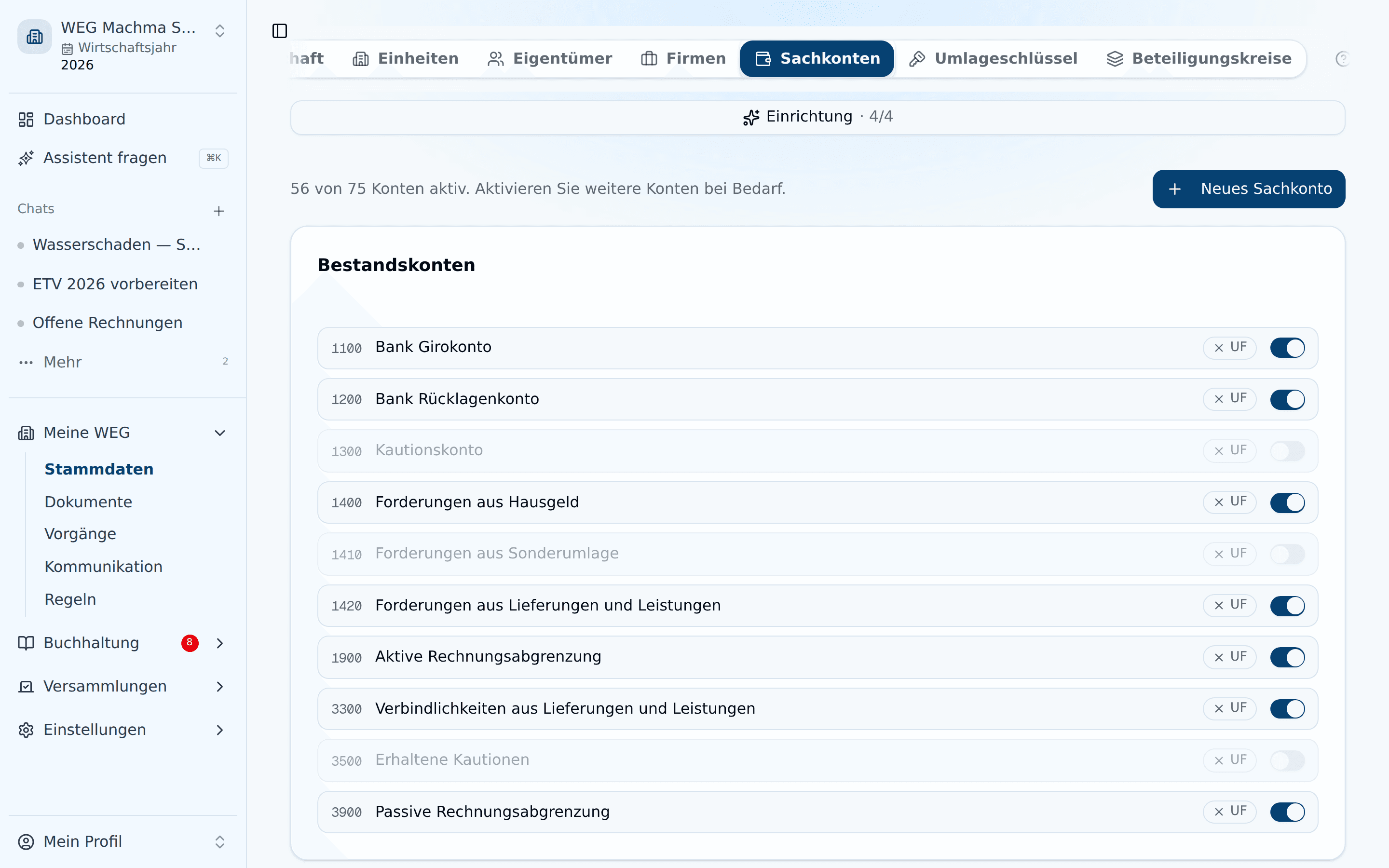Click the Einrichtung sparkle icon
The image size is (1389, 868).
point(751,117)
